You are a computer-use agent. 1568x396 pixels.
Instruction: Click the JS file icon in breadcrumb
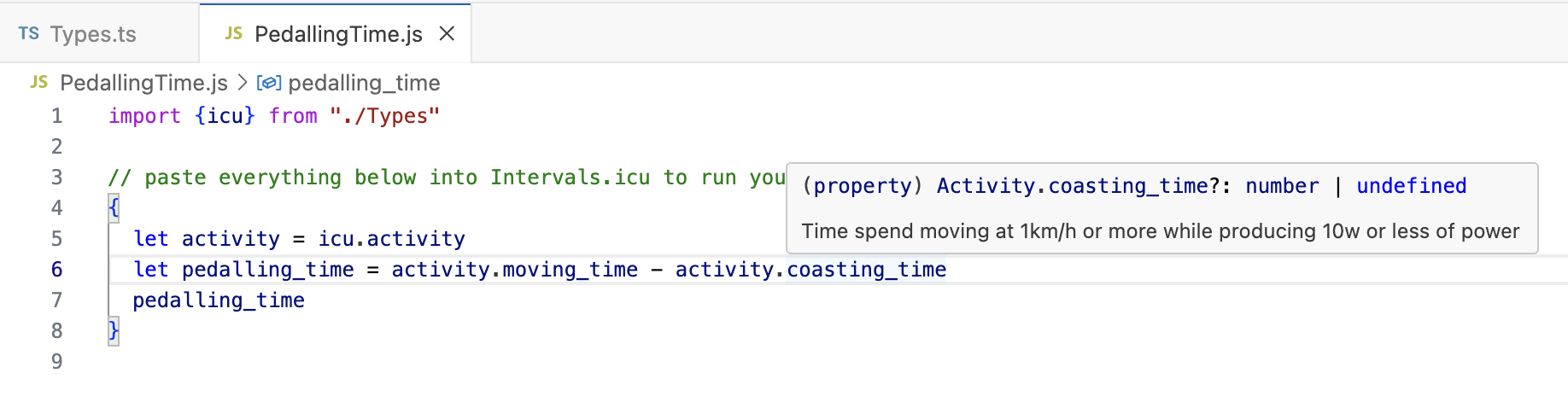(x=39, y=82)
